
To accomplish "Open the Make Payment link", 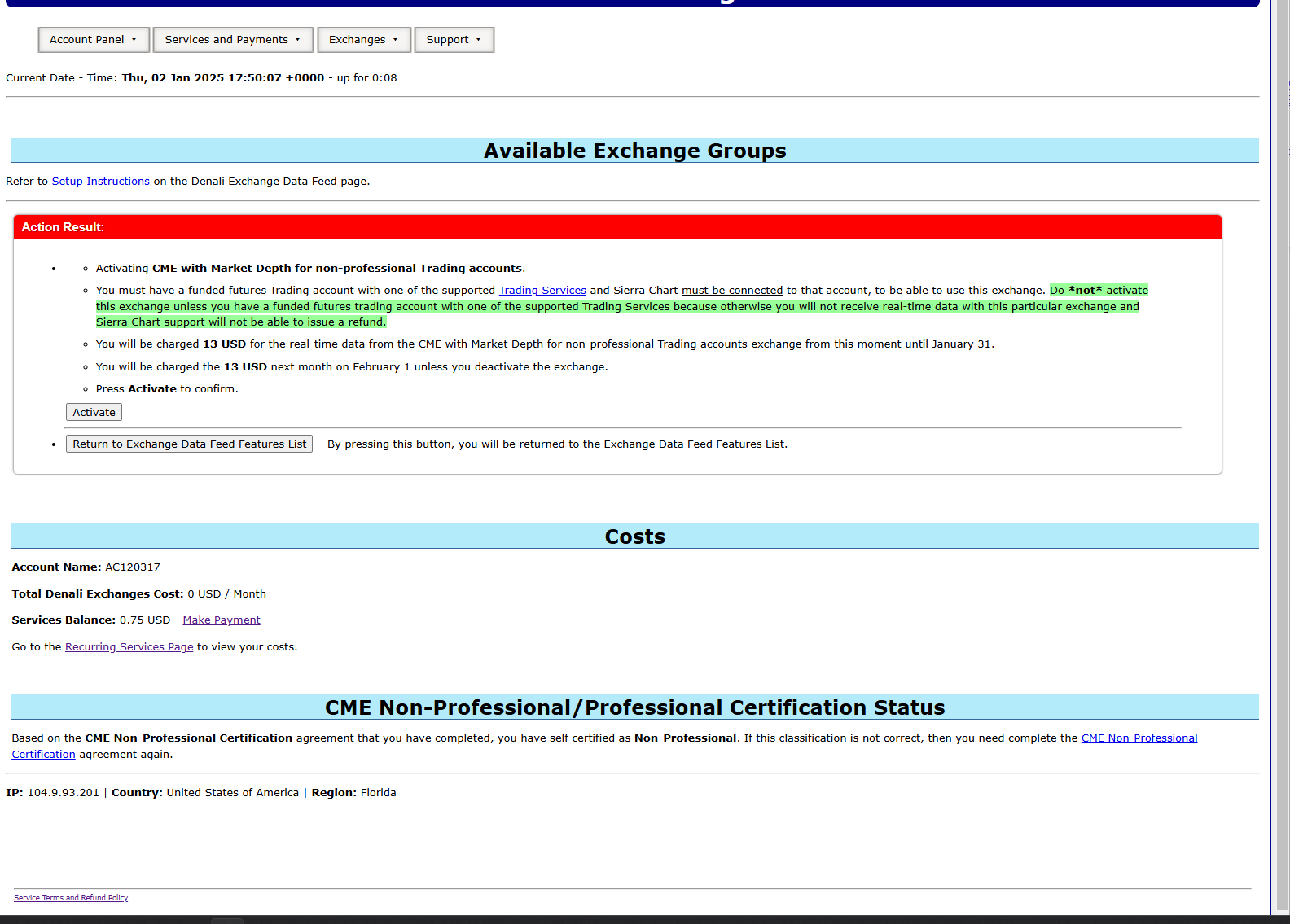I will click(x=221, y=620).
